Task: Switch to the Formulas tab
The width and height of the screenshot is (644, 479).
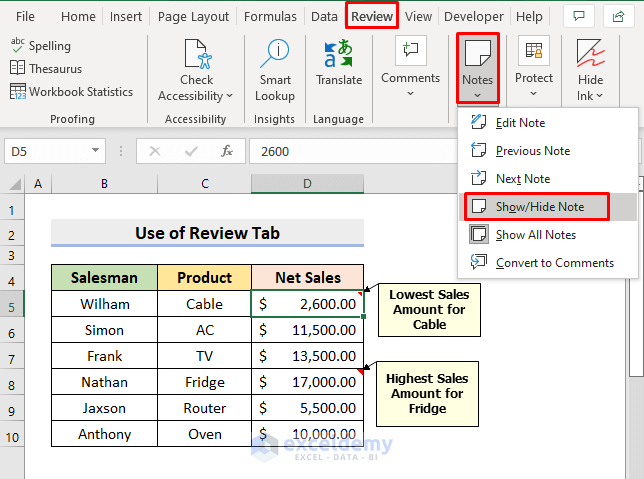Action: click(x=271, y=17)
